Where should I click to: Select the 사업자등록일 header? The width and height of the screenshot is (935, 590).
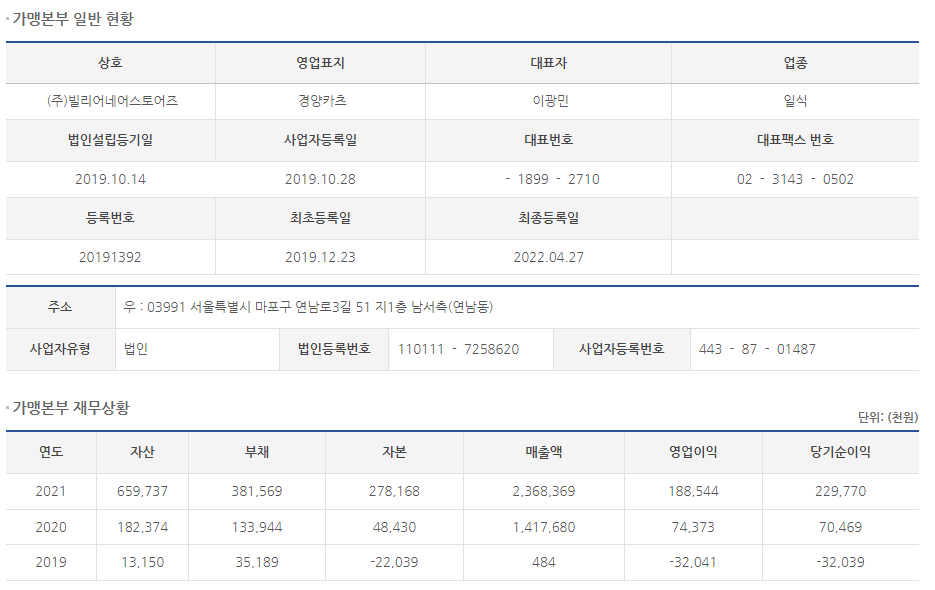tap(320, 140)
